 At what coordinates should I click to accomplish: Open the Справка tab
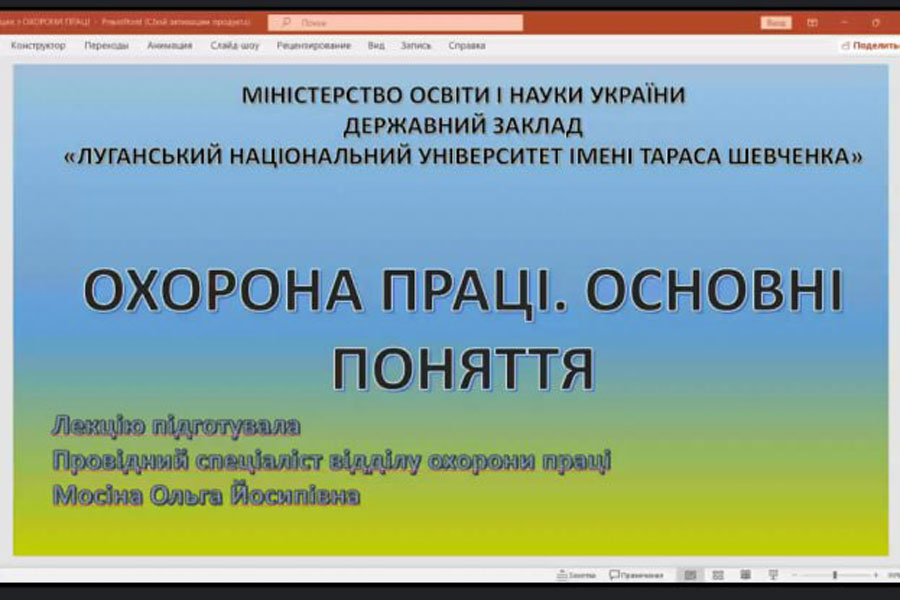point(467,45)
